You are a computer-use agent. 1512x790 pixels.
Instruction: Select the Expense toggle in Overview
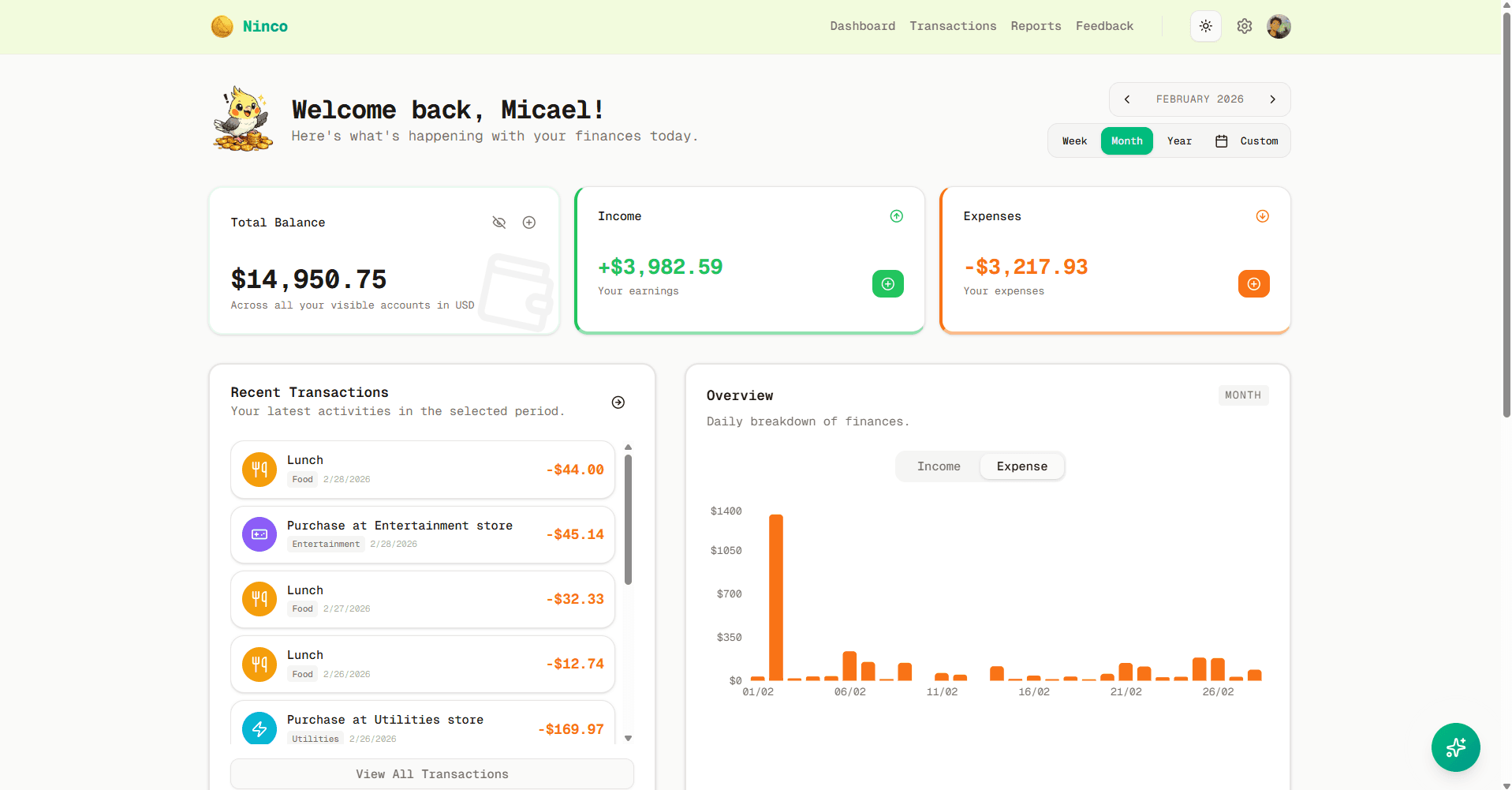point(1021,466)
